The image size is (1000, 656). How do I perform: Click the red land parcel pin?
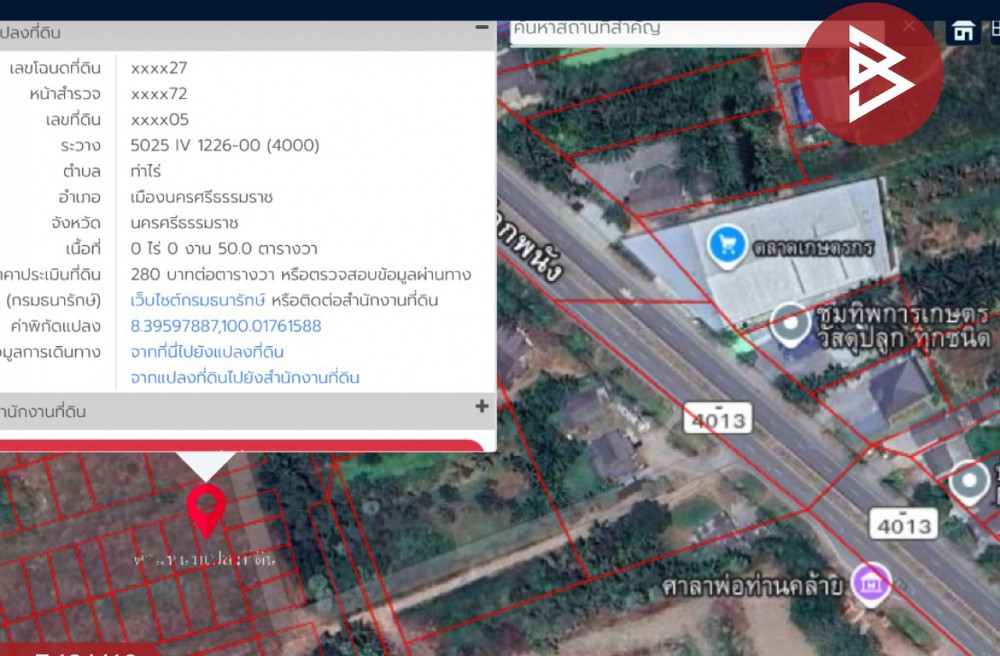(206, 510)
